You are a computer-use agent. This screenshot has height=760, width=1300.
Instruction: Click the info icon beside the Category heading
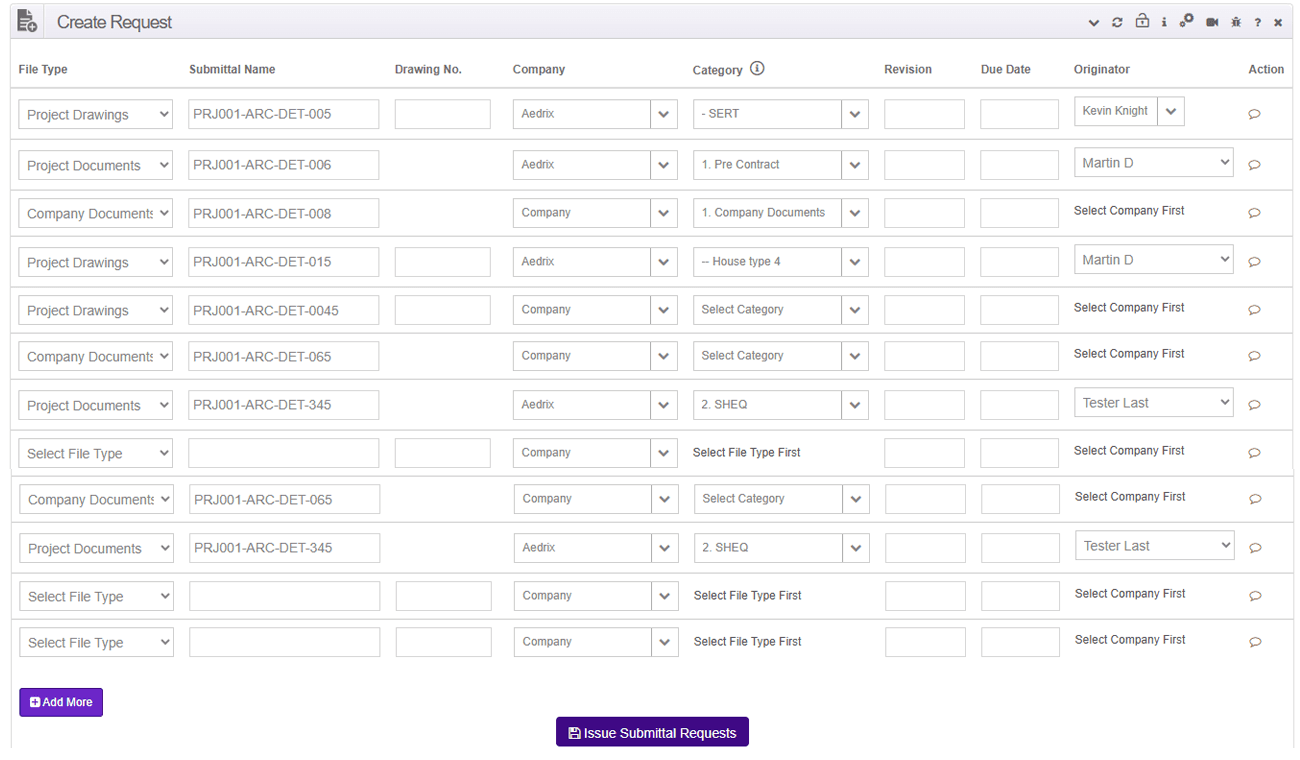coord(757,69)
